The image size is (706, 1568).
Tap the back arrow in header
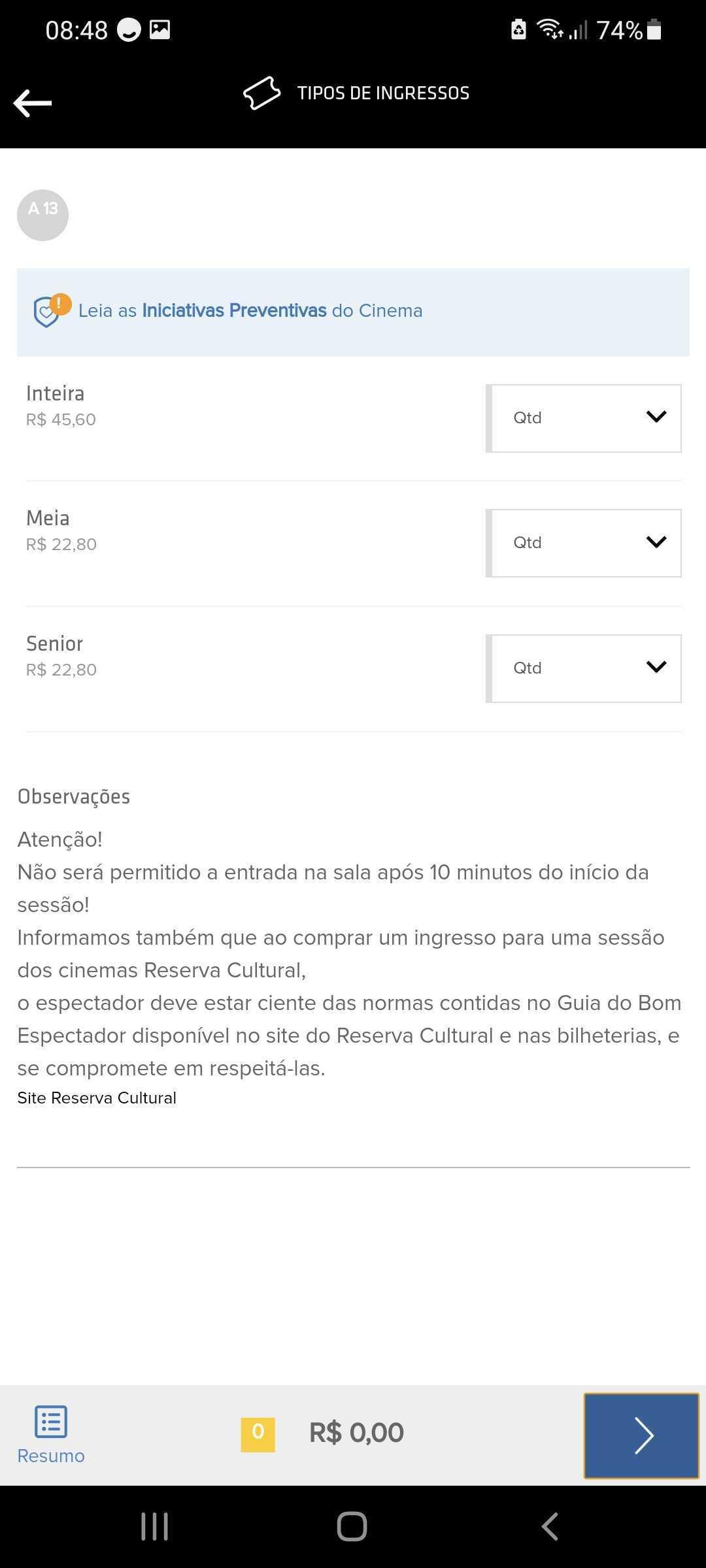pos(33,103)
